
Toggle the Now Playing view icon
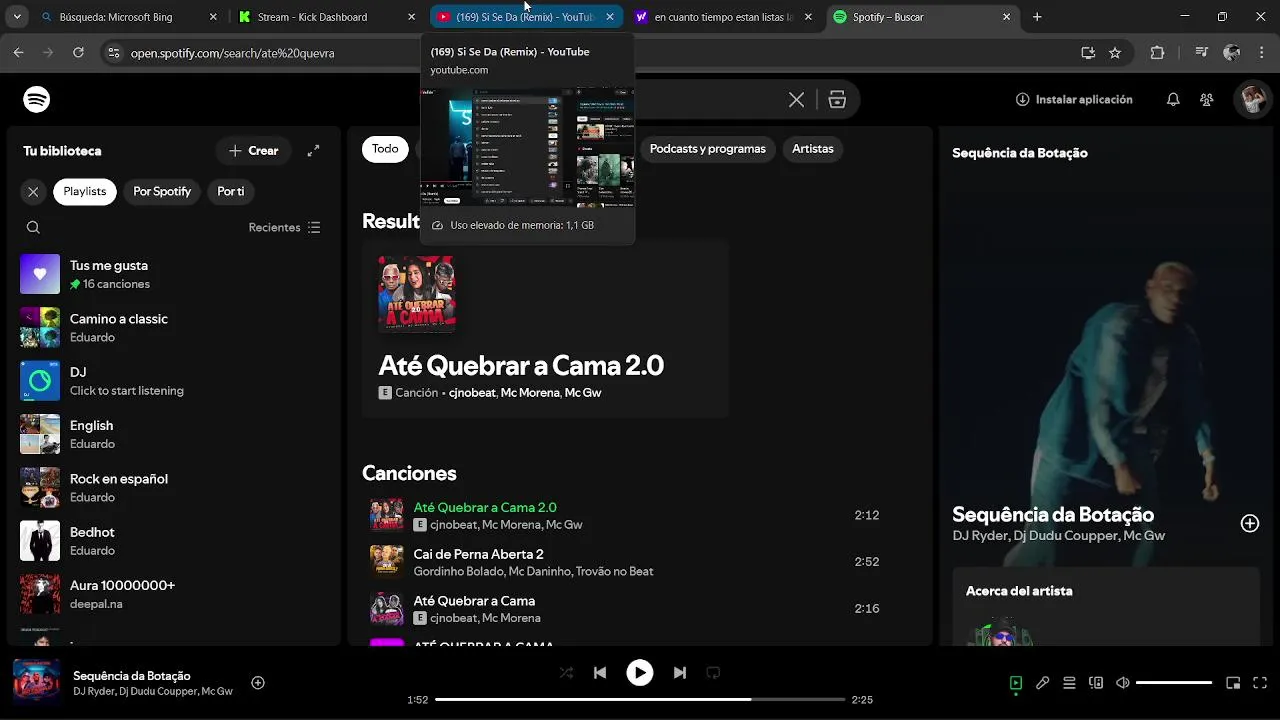tap(1015, 683)
